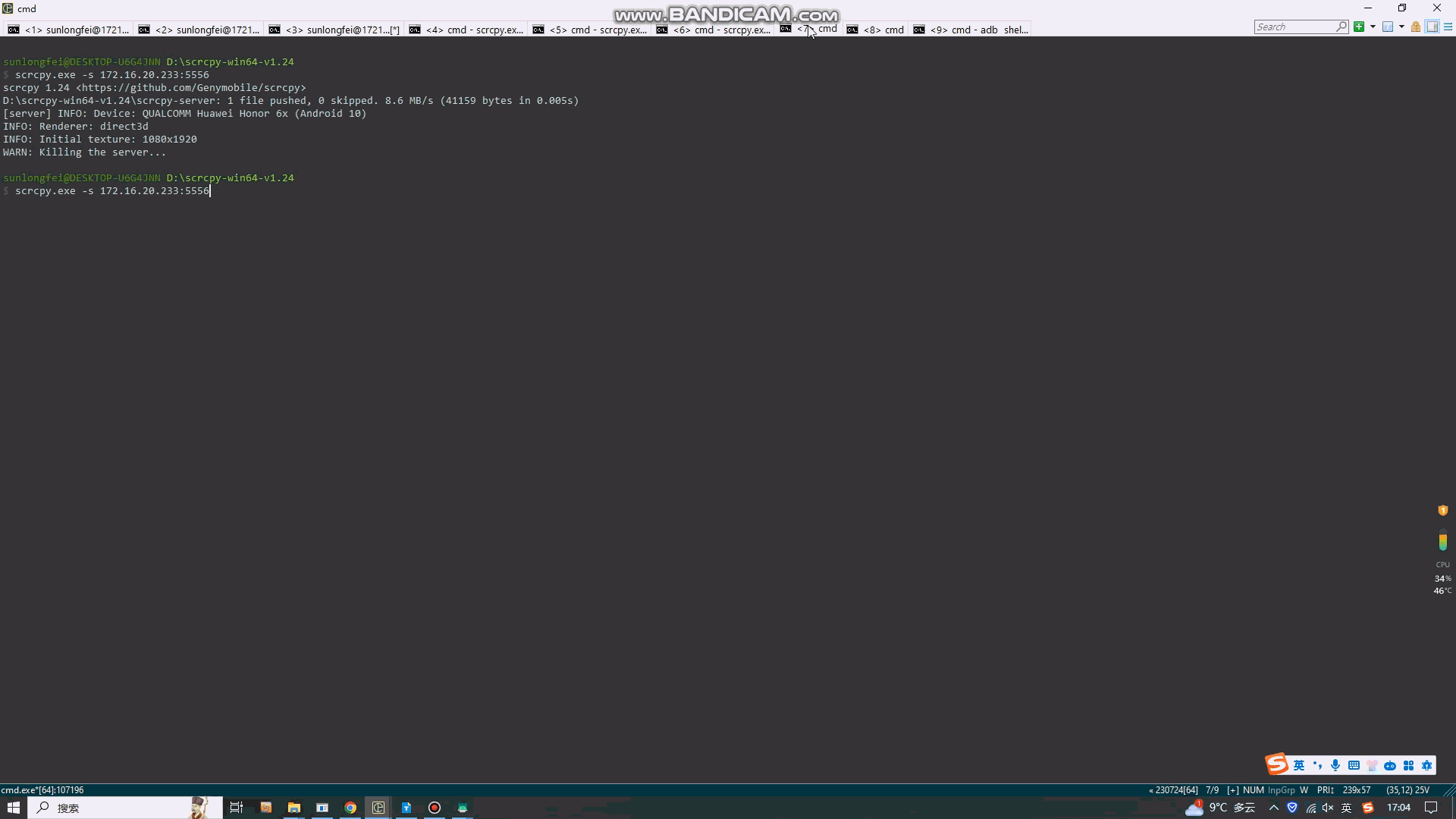The width and height of the screenshot is (1456, 819).
Task: Toggle the console lock padlock icon
Action: tap(1416, 27)
